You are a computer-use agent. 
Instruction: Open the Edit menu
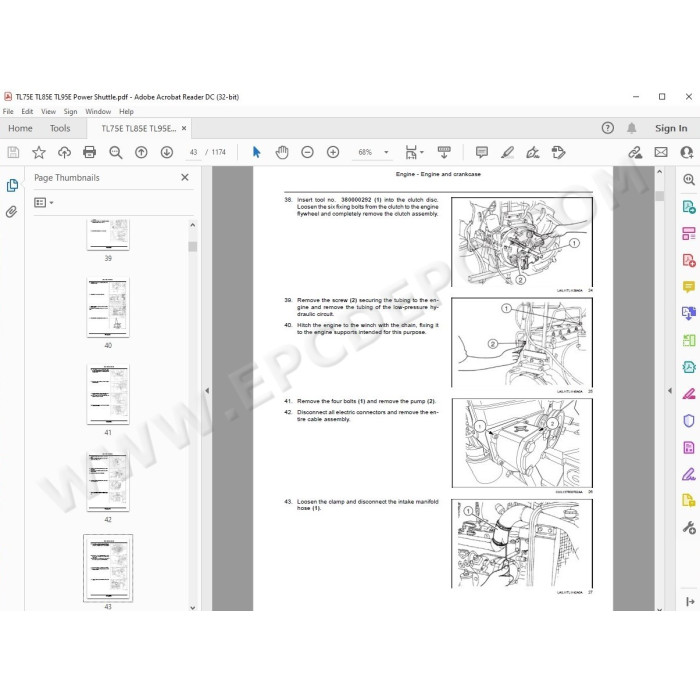[27, 112]
